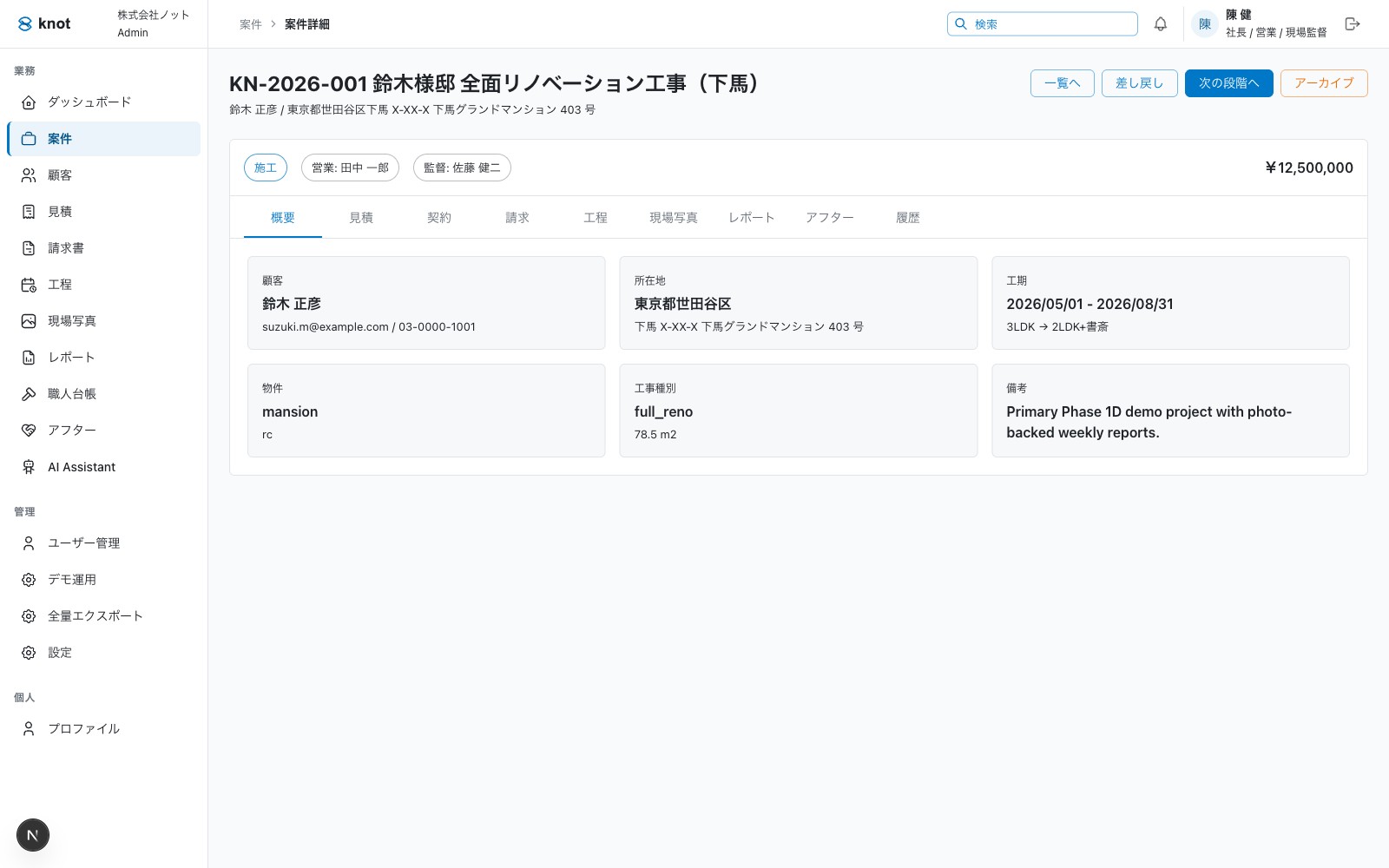Screen dimensions: 1389x868
Task: Open the round N badge at bottom left
Action: point(33,835)
